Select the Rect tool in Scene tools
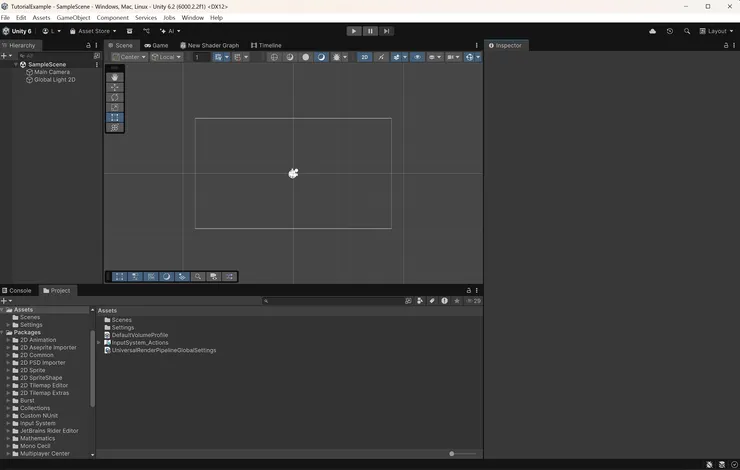Image resolution: width=740 pixels, height=470 pixels. point(115,117)
